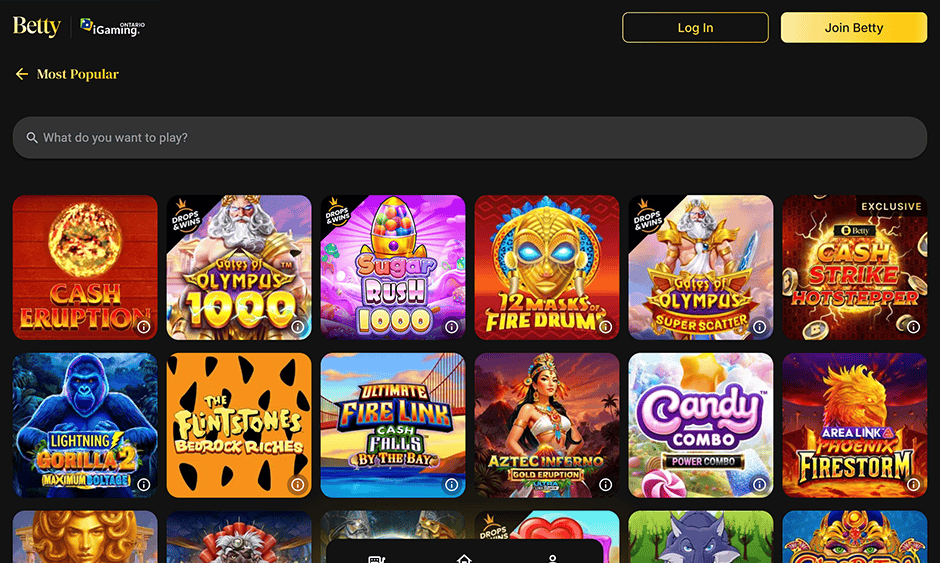Show info for Gates of Olympus 1000
The width and height of the screenshot is (940, 563).
pyautogui.click(x=297, y=327)
